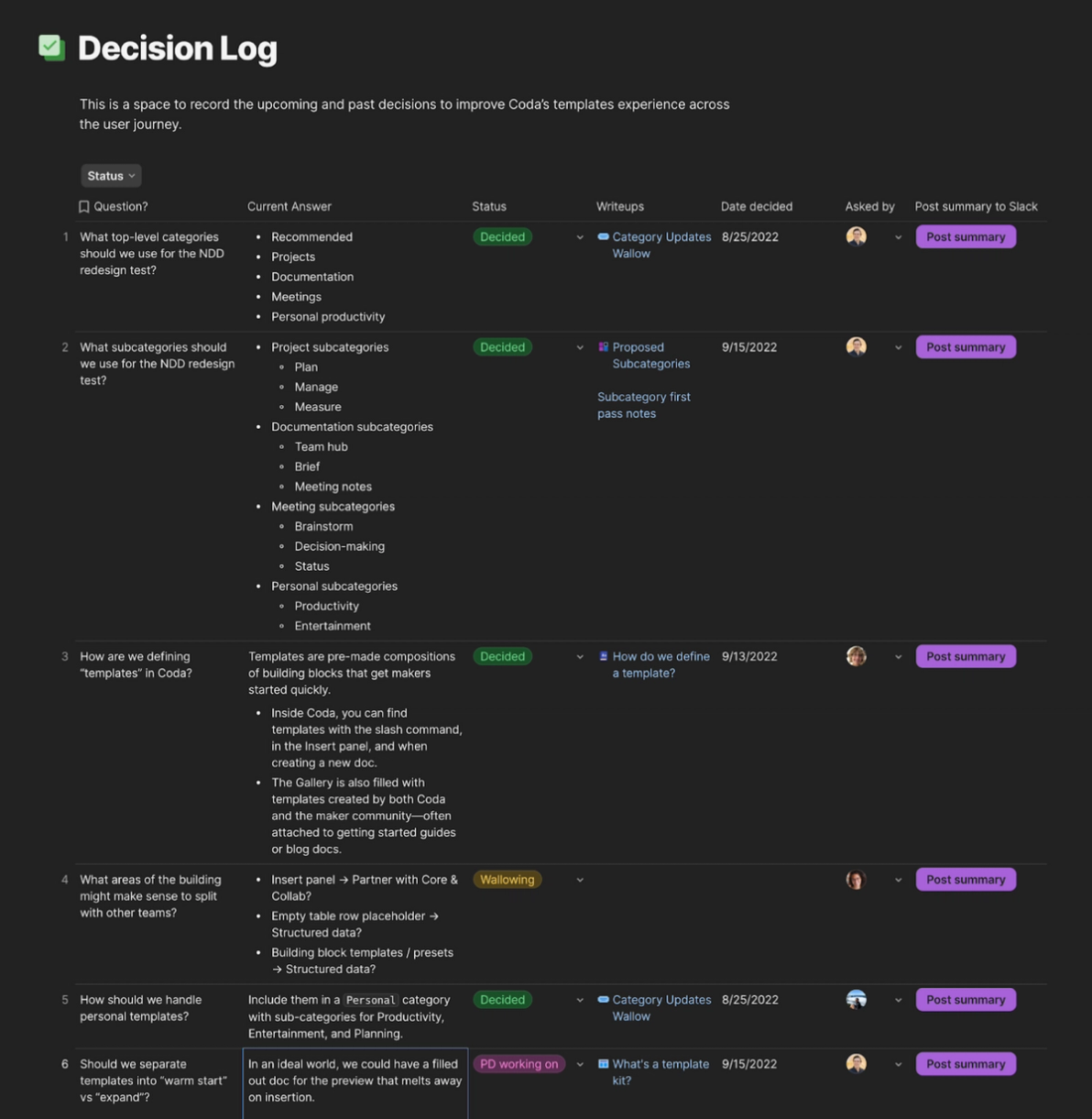Open Category Updates Wallow link in row 1
The image size is (1092, 1119).
(661, 245)
